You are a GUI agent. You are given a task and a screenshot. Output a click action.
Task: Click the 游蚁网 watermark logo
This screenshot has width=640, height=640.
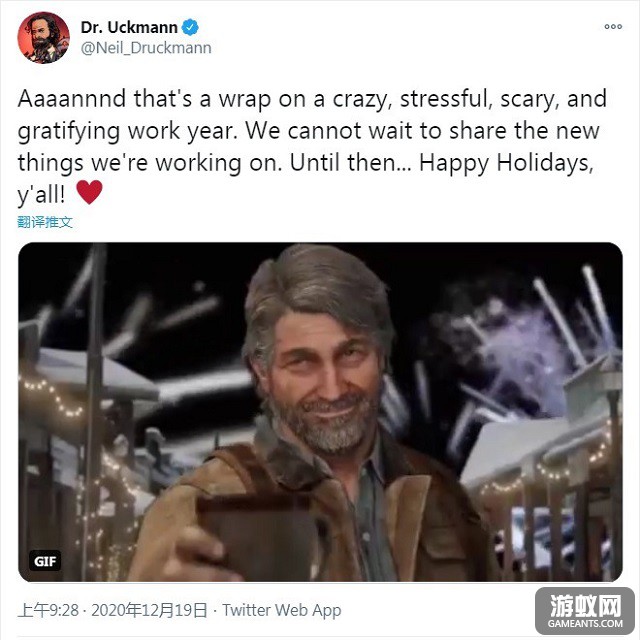[x=585, y=606]
